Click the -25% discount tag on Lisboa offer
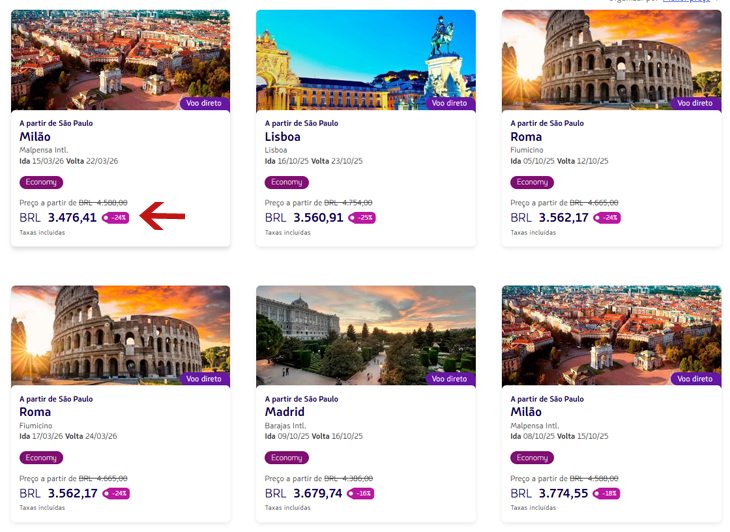 [362, 217]
